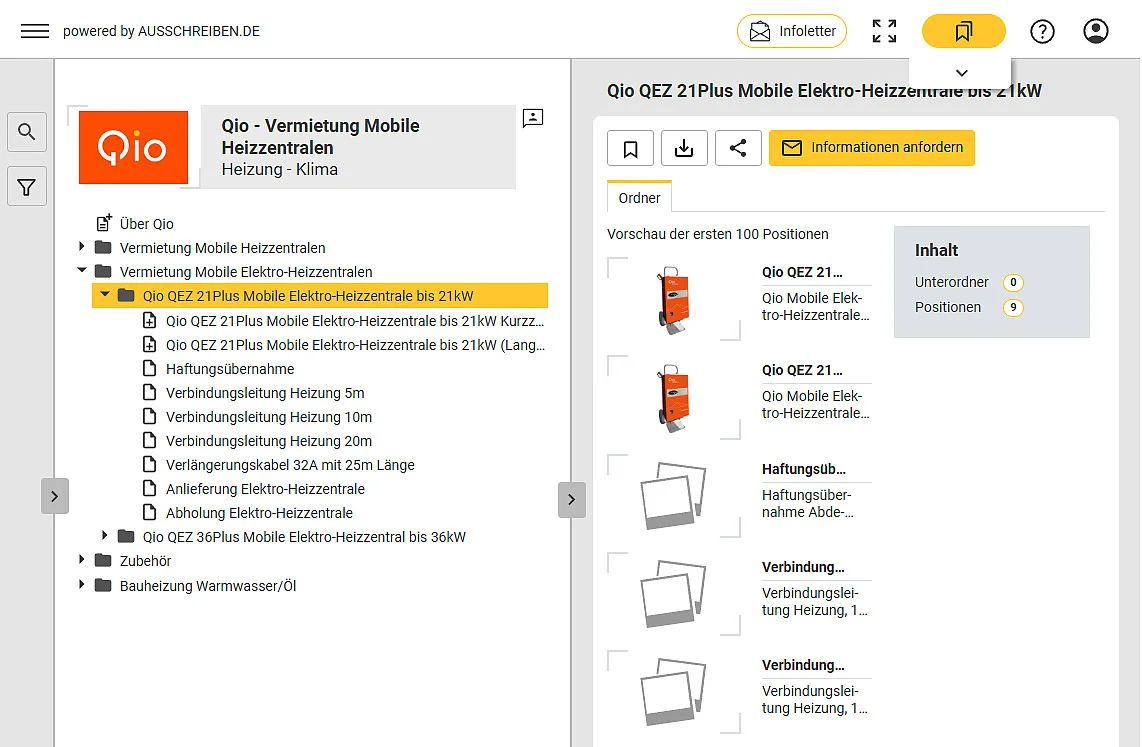Select Verlängerungskabel 32A mit 25m Länge

[x=290, y=465]
